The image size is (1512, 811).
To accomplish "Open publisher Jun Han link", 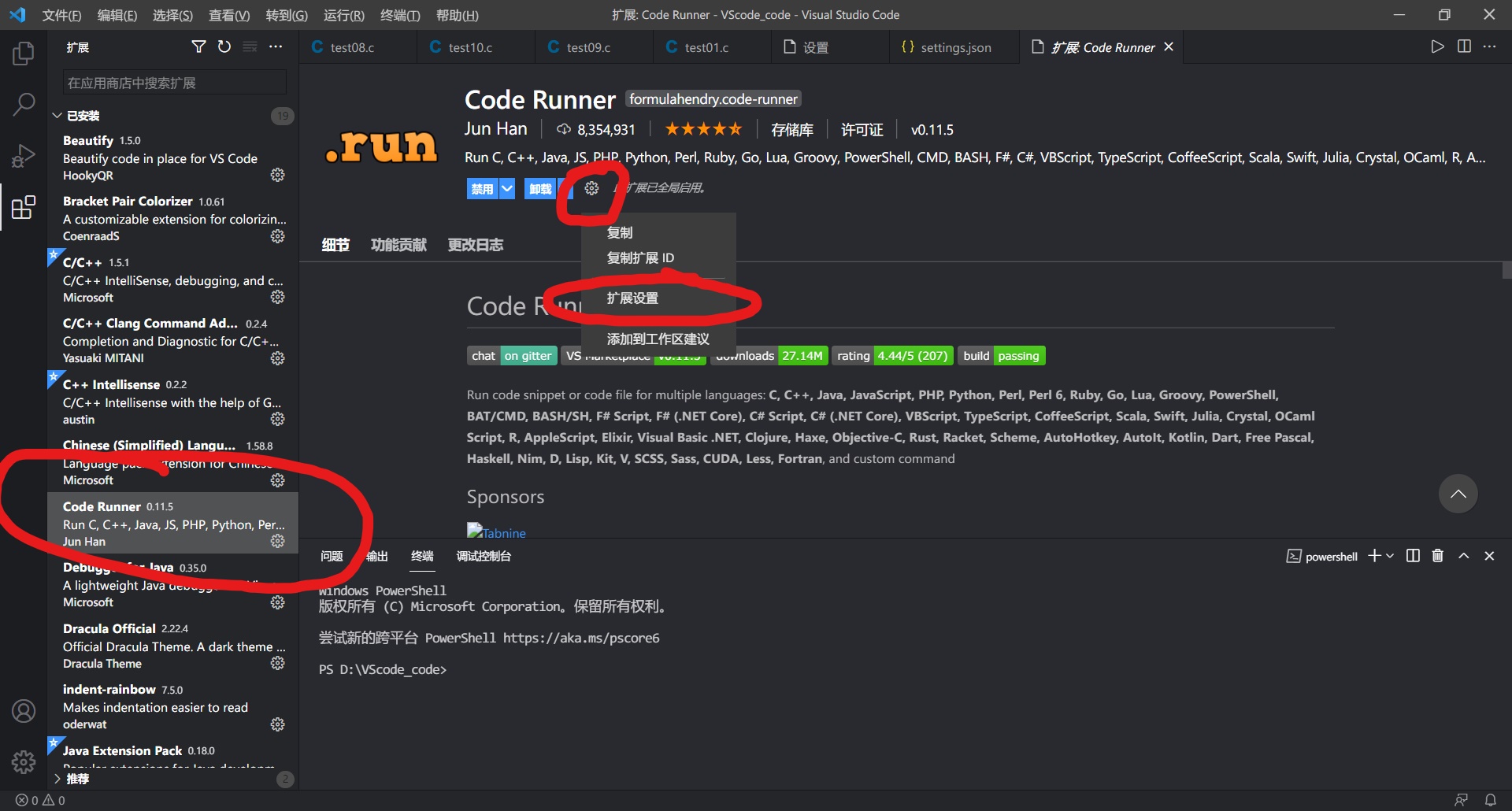I will [x=495, y=129].
